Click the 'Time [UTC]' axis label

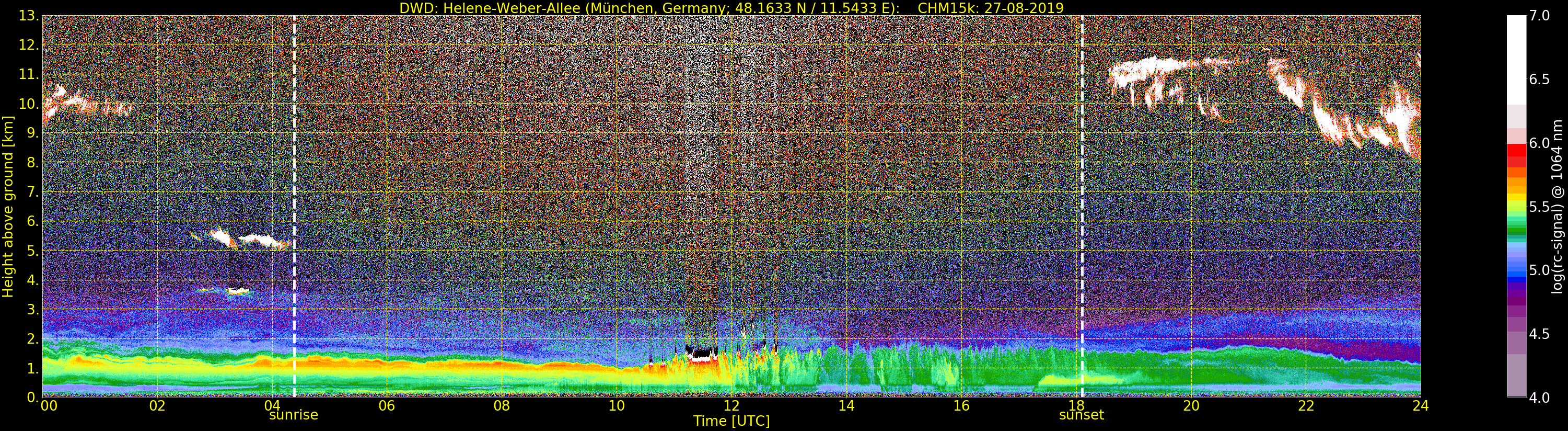coord(731,421)
